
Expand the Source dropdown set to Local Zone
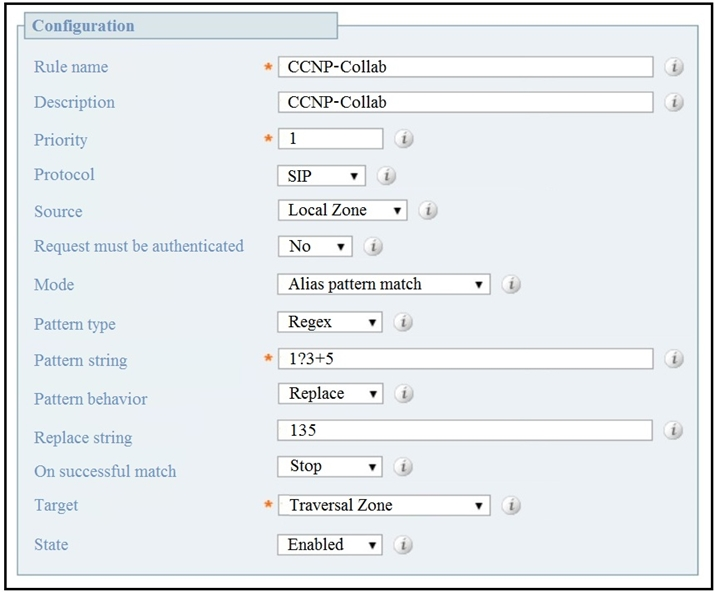pyautogui.click(x=342, y=211)
